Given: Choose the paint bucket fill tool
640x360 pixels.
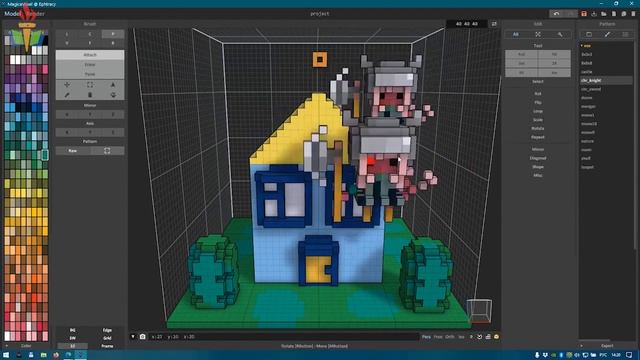Looking at the screenshot, I should [90, 95].
